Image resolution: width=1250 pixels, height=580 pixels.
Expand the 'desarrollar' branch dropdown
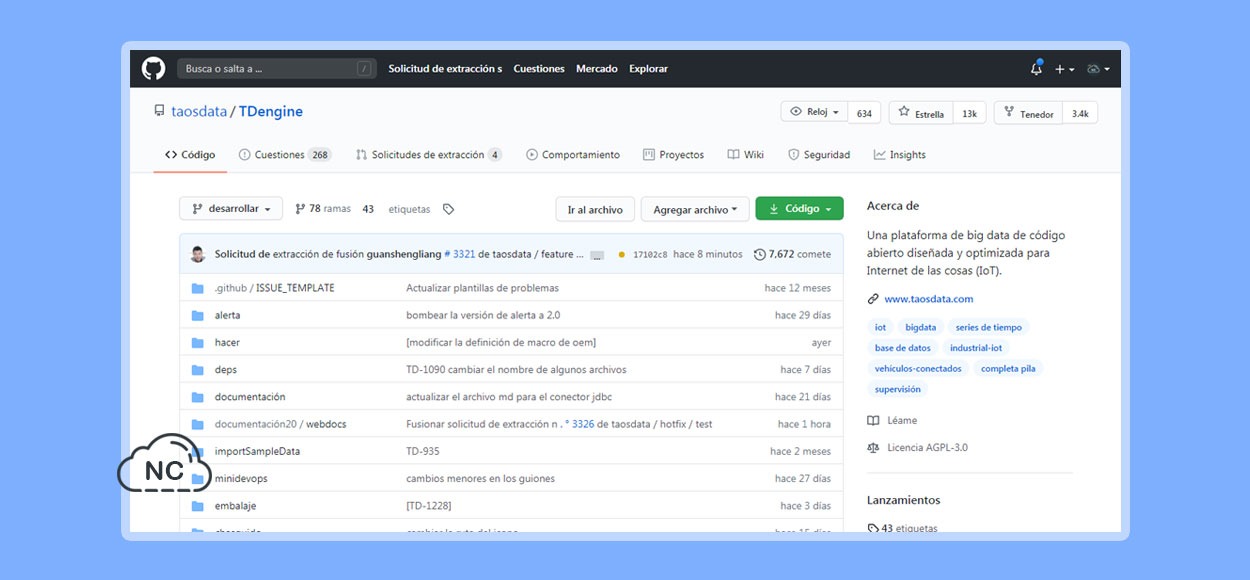(231, 209)
